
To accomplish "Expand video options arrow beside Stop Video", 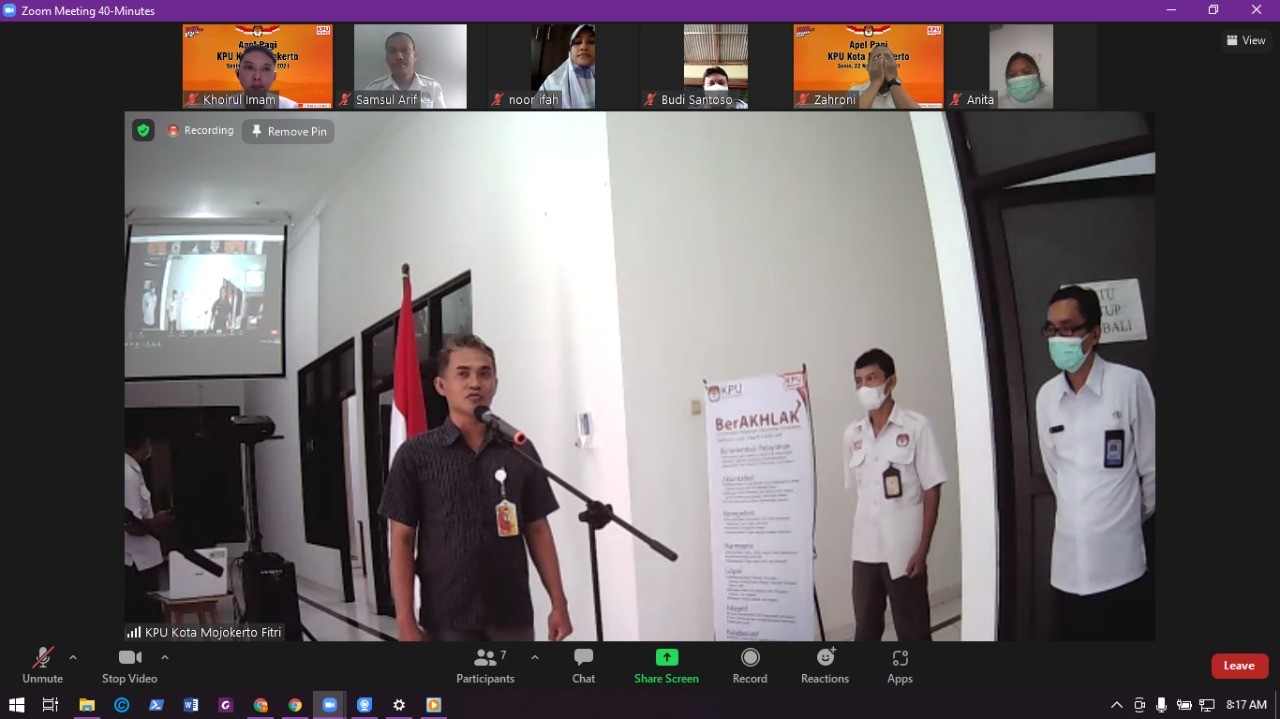I will pos(165,657).
